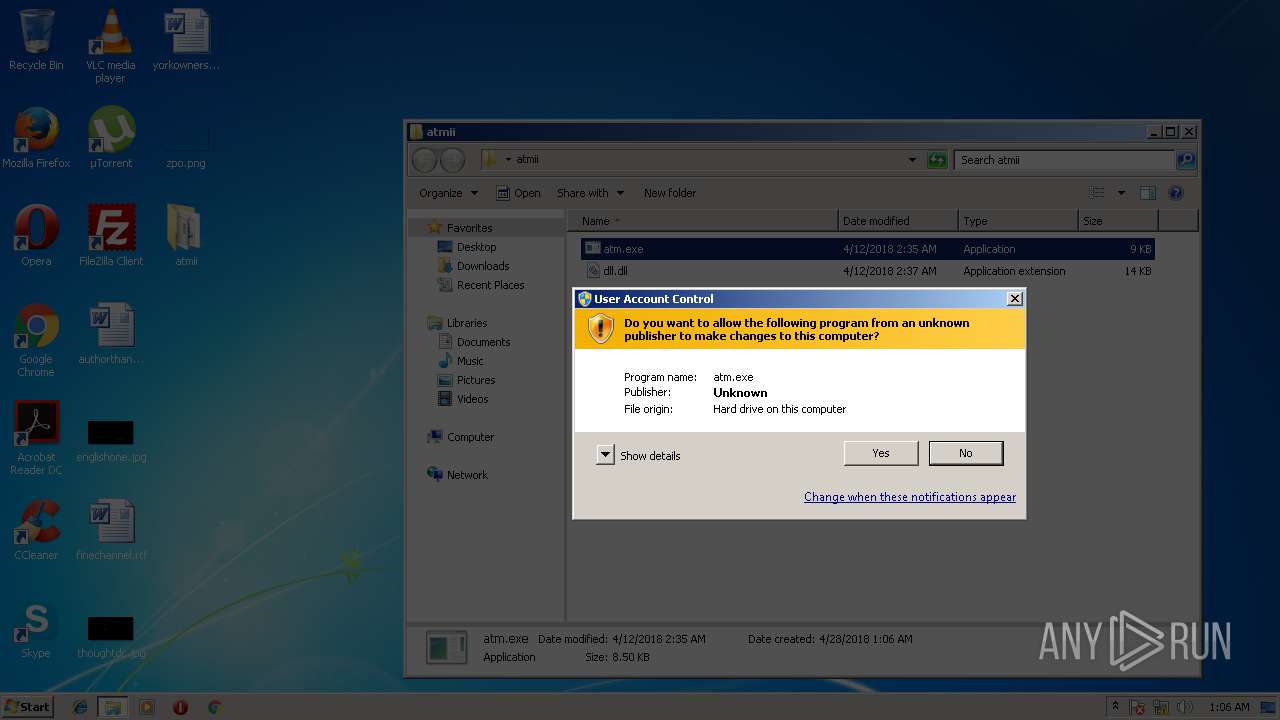Image resolution: width=1280 pixels, height=720 pixels.
Task: Allow atm.exe by clicking Yes
Action: pyautogui.click(x=881, y=453)
